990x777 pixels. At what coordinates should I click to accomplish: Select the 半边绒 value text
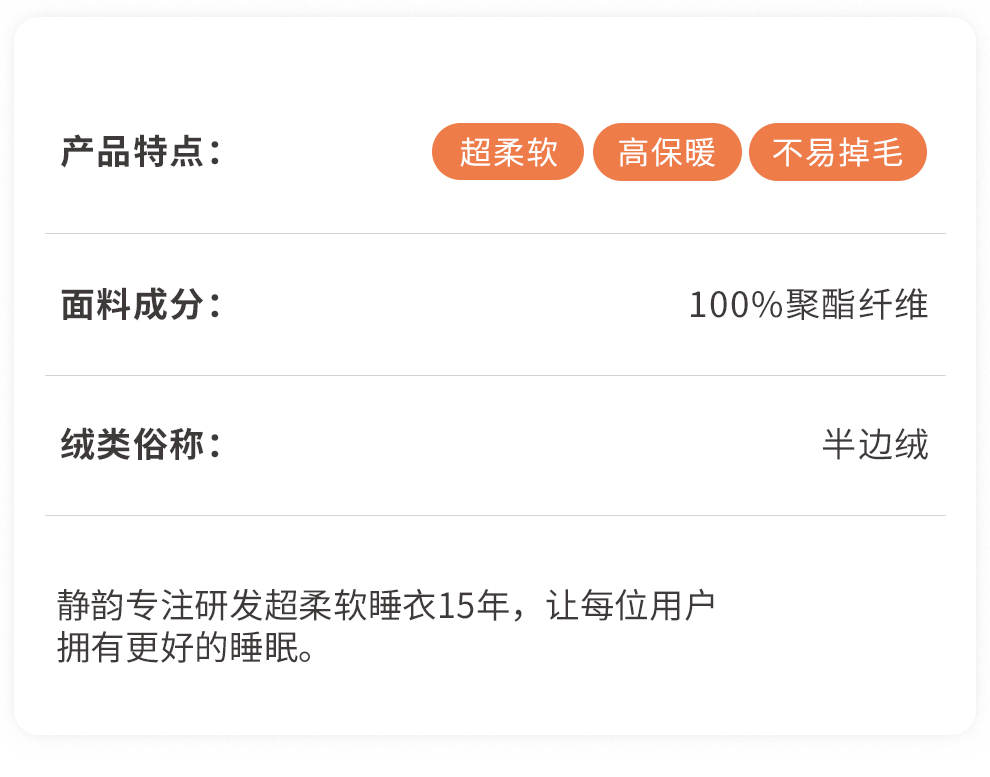click(x=875, y=445)
